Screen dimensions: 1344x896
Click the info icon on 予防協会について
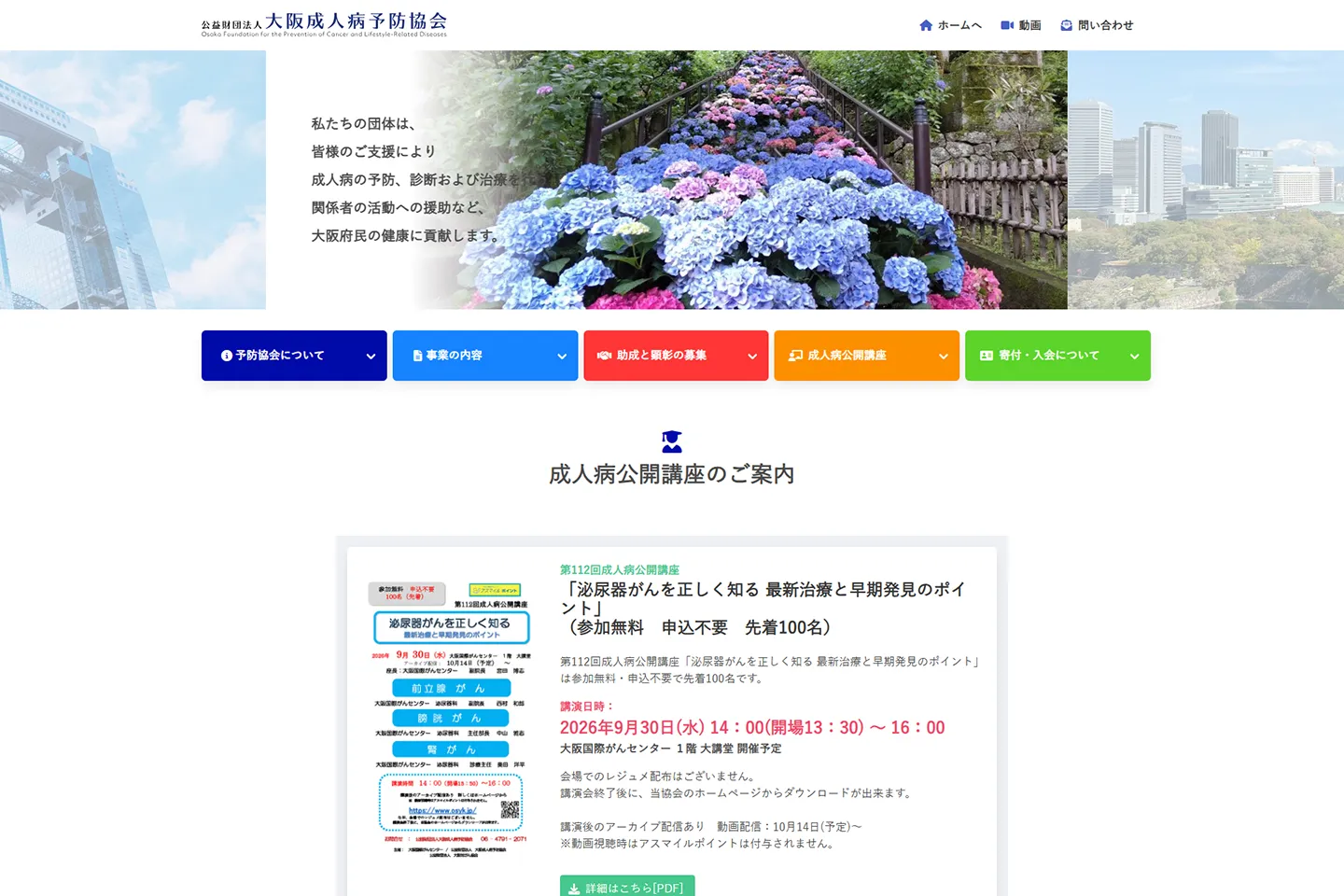coord(226,356)
